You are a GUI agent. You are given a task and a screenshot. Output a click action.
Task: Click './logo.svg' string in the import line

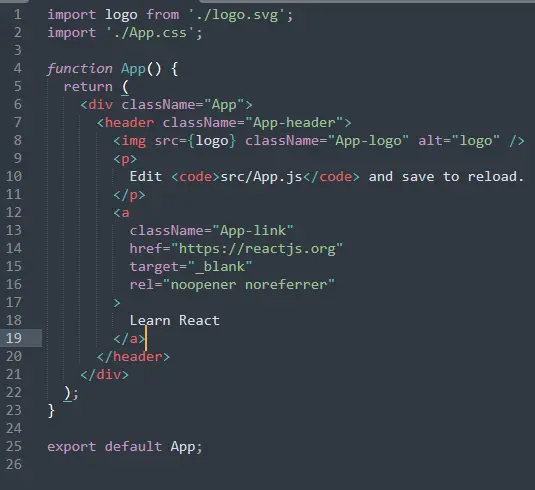click(x=236, y=15)
